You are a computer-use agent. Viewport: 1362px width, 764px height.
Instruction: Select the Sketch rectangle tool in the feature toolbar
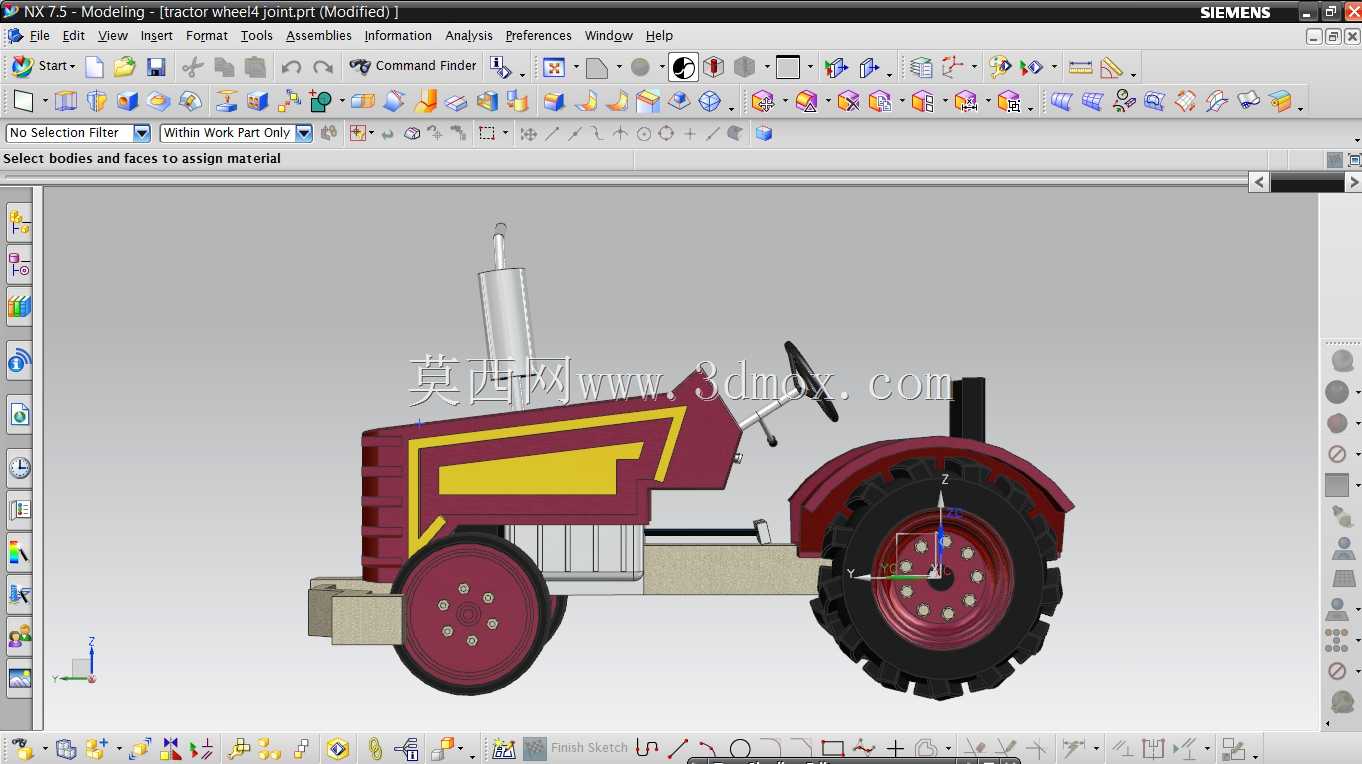tap(24, 101)
